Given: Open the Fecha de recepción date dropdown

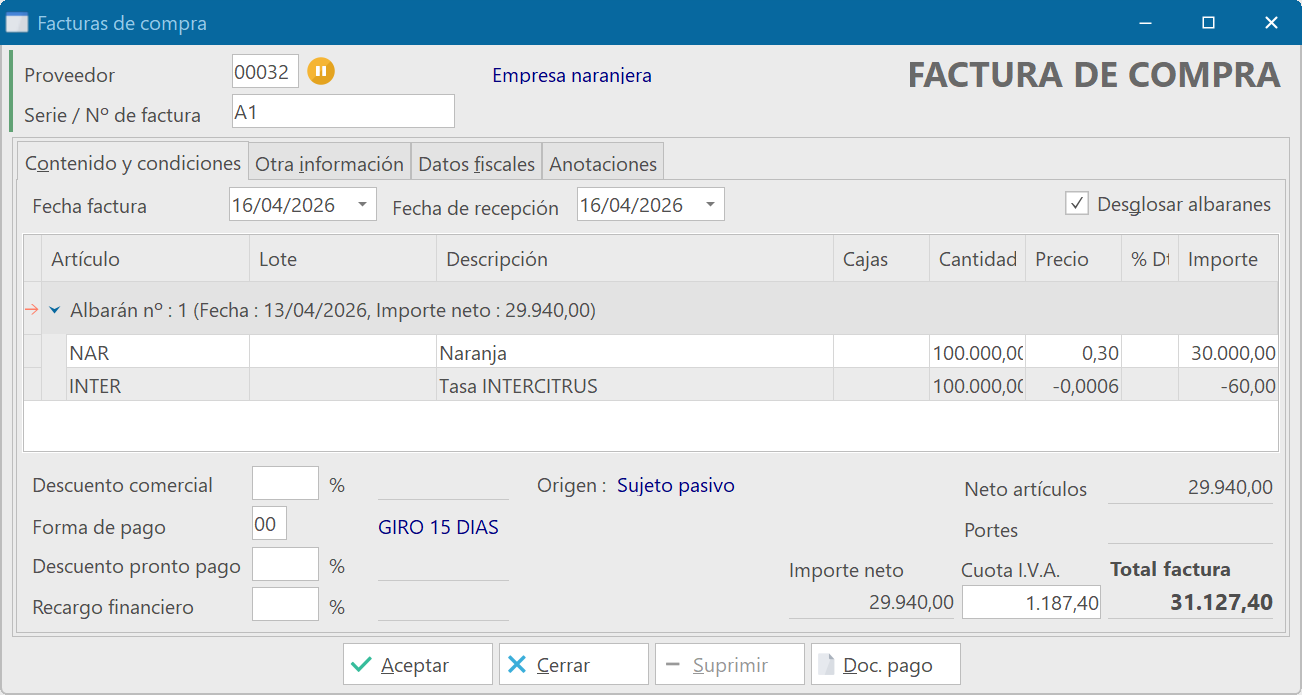Looking at the screenshot, I should (x=710, y=205).
